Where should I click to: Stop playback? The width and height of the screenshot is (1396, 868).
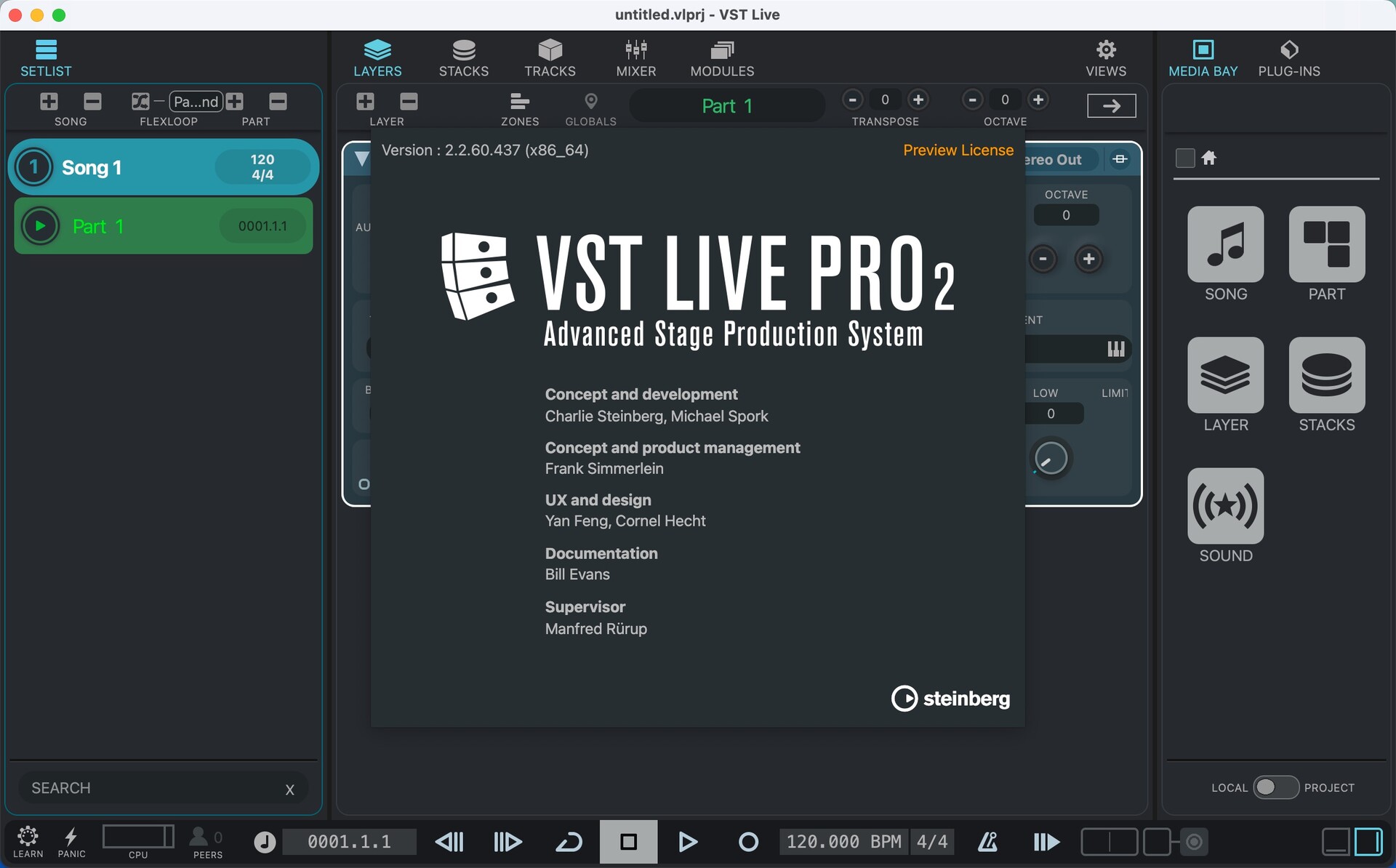click(x=629, y=842)
